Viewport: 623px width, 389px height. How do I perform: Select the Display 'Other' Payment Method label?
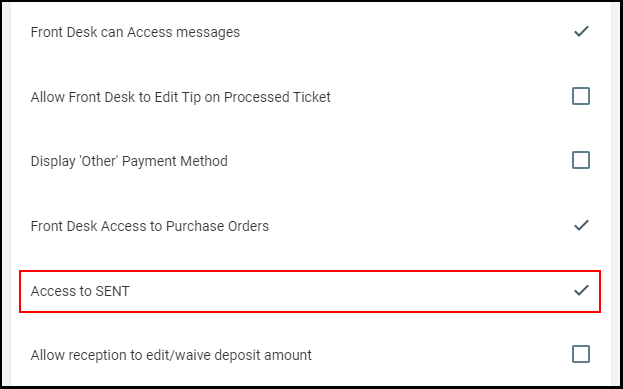129,161
